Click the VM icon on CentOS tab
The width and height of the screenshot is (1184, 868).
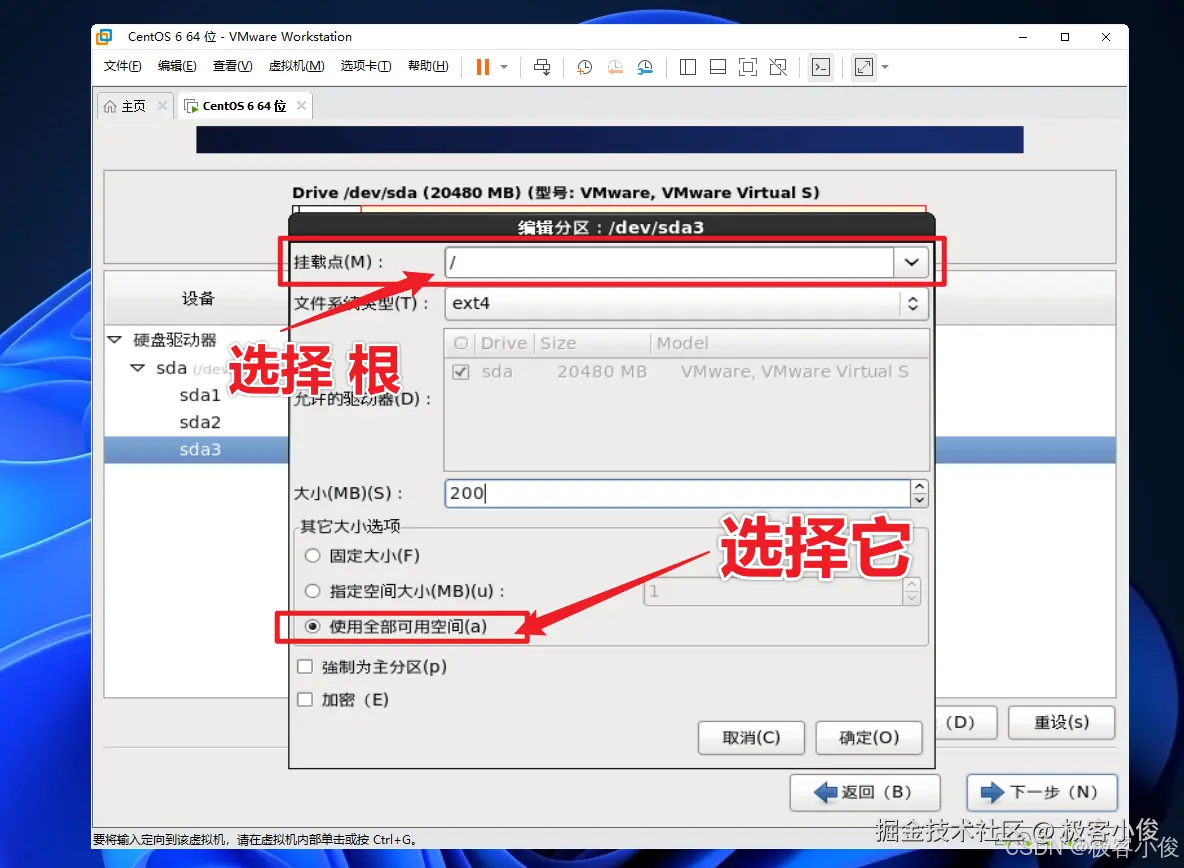191,106
